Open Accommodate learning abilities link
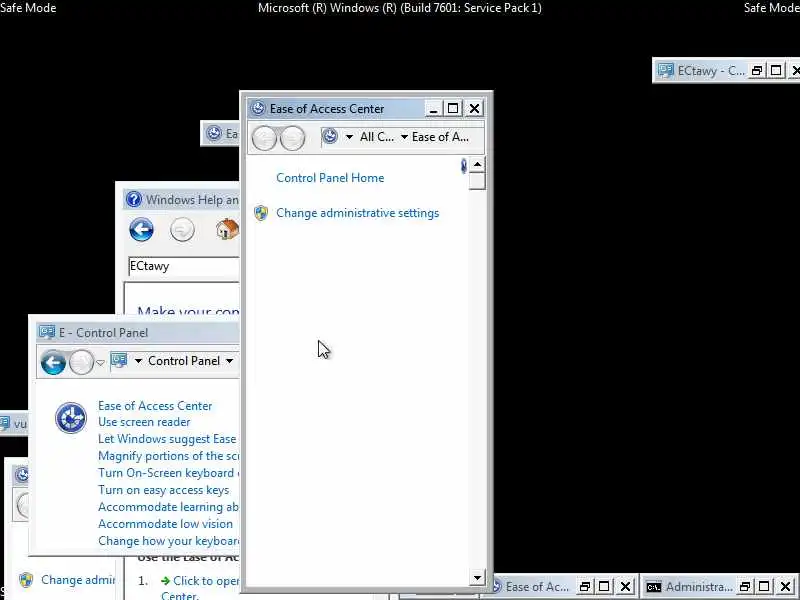 tap(168, 507)
